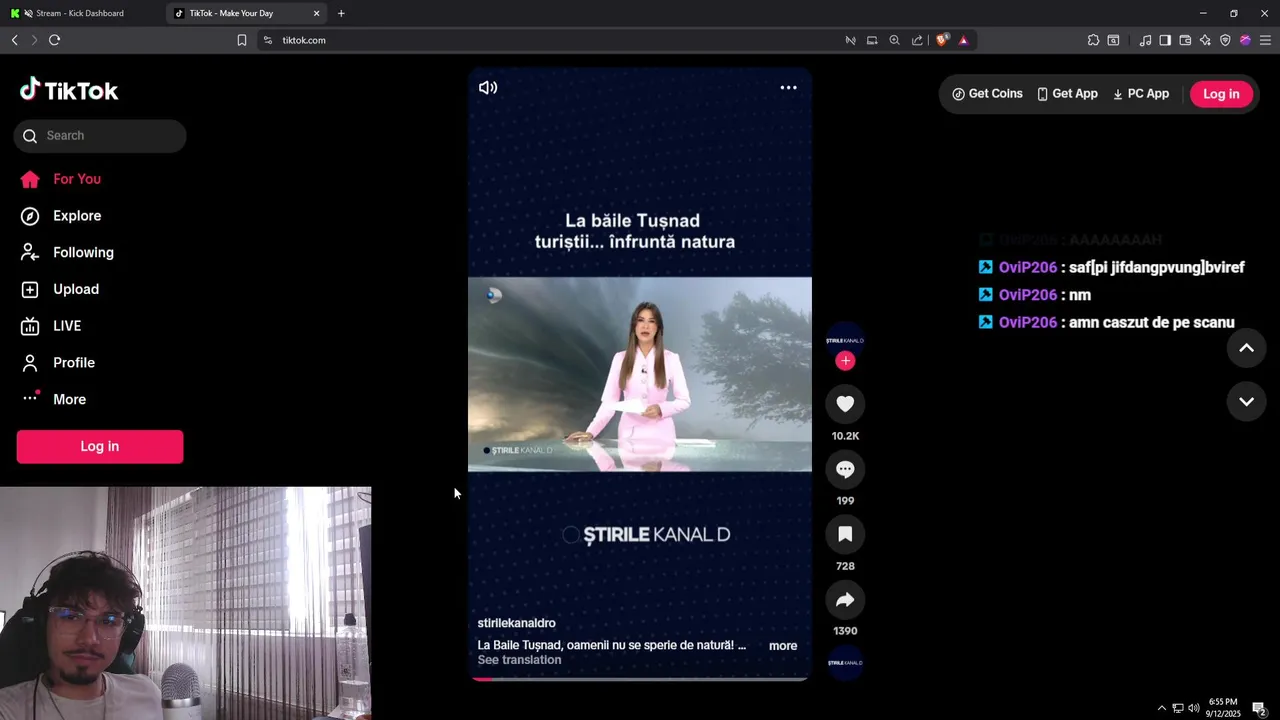Click Get Coins
This screenshot has height=720, width=1280.
(987, 94)
